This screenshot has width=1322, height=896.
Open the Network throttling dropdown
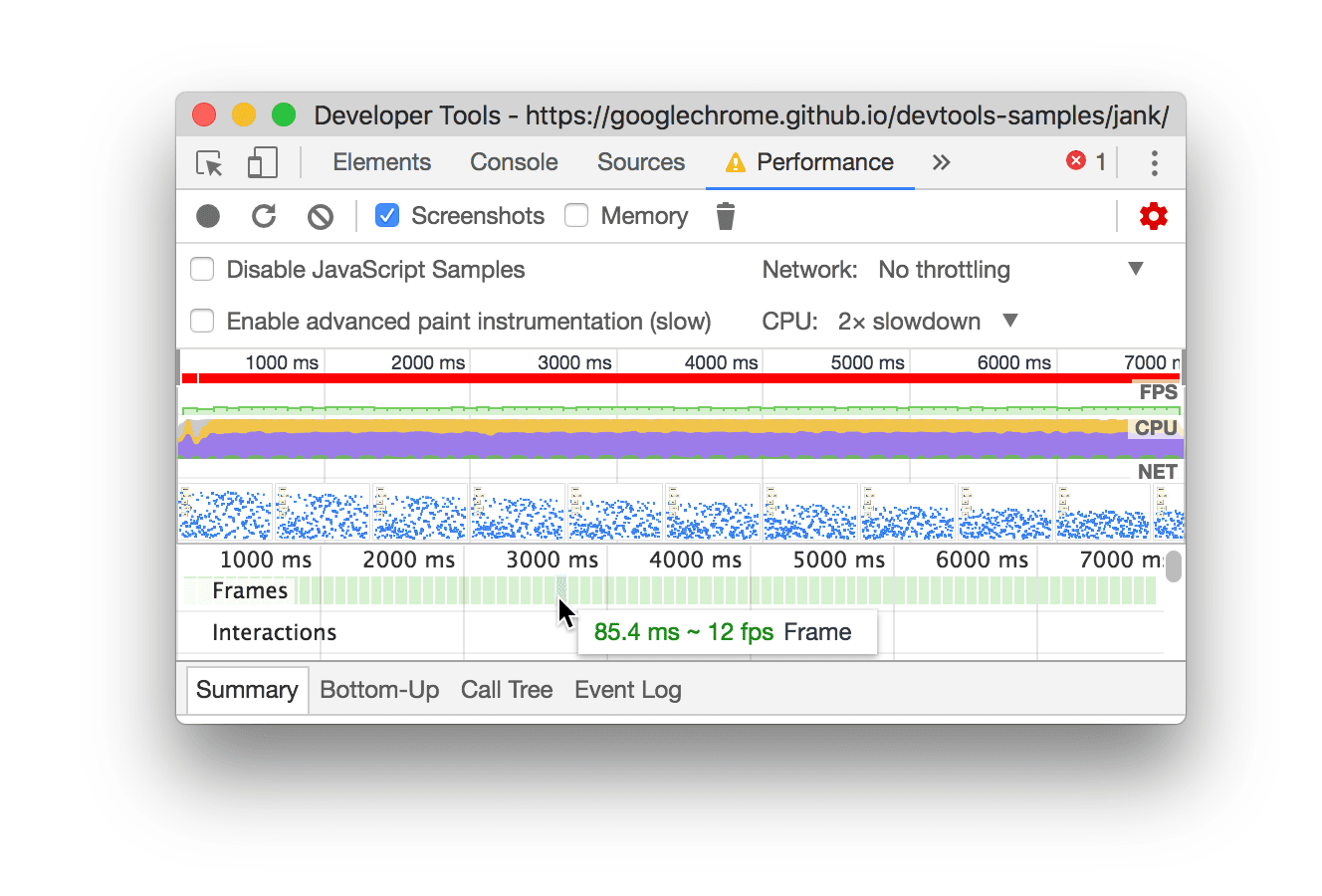tap(1136, 269)
